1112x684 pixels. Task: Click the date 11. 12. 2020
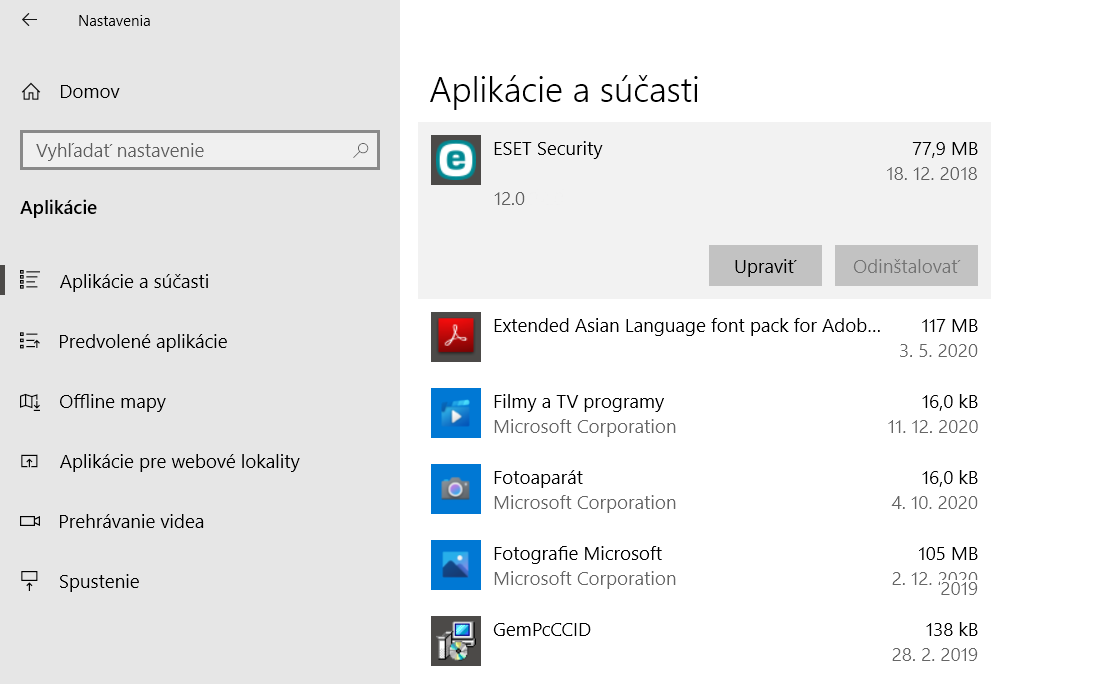click(933, 426)
